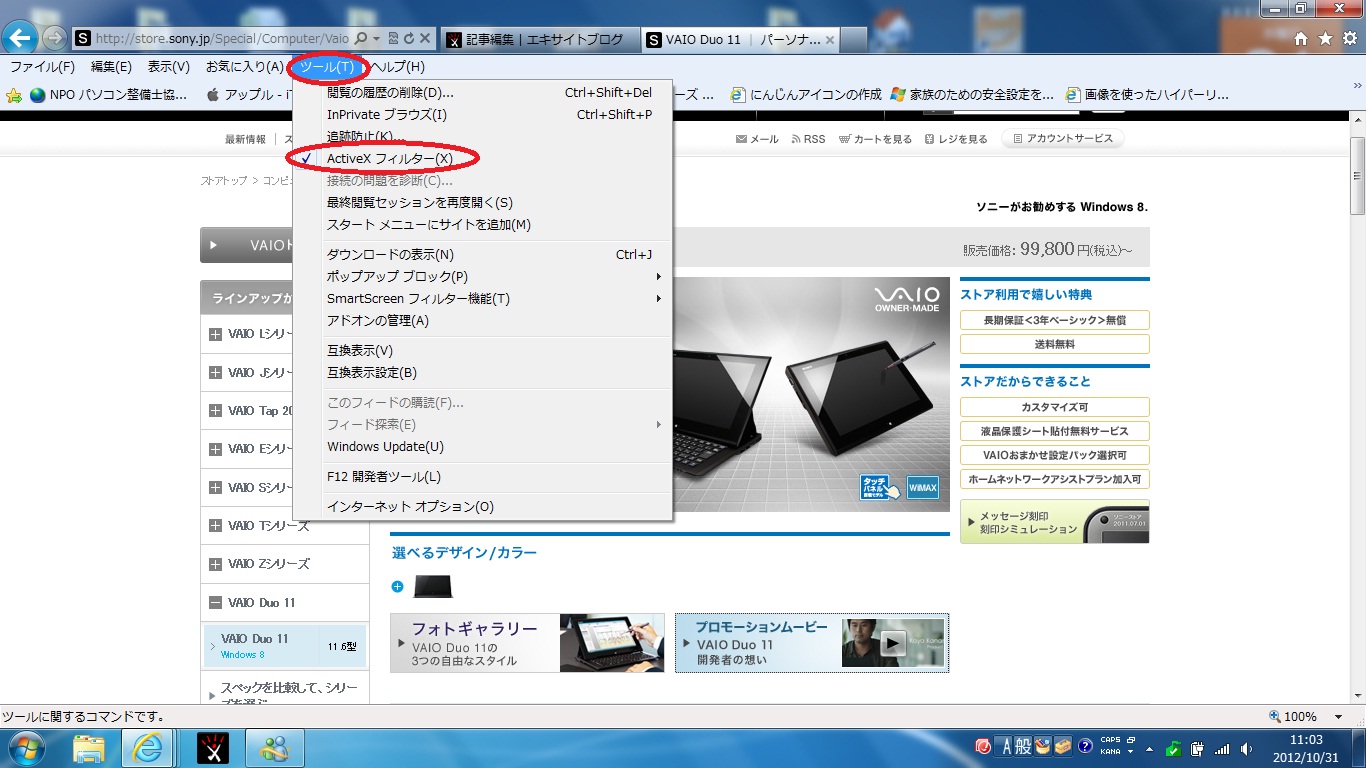Expand the VAIO Eシリーズ plus icon
Screen dimensions: 1366x768
point(215,449)
